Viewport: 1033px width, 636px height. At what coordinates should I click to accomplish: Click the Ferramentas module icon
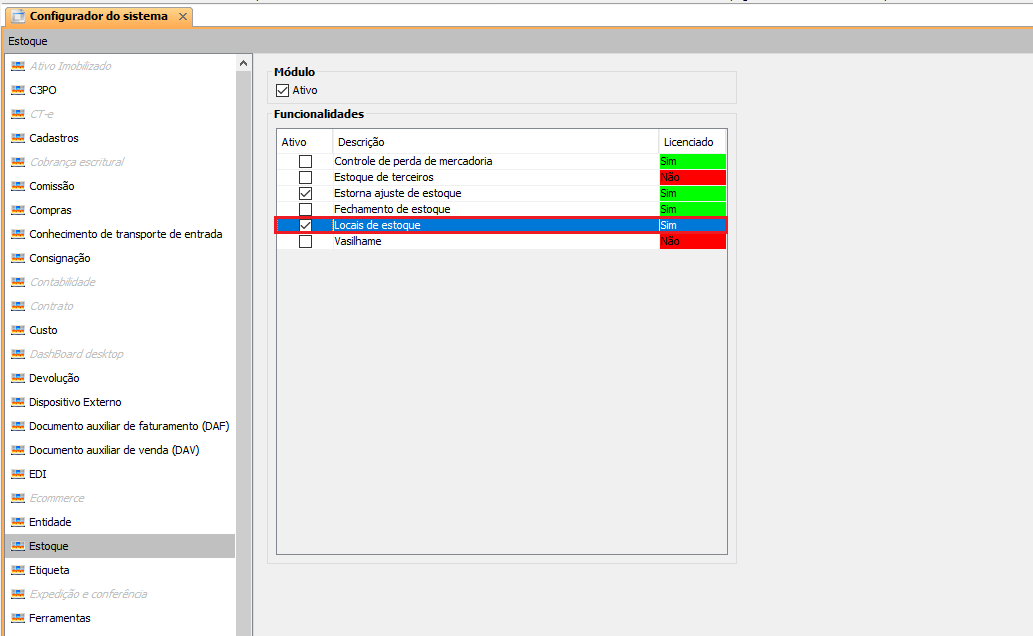[17, 618]
